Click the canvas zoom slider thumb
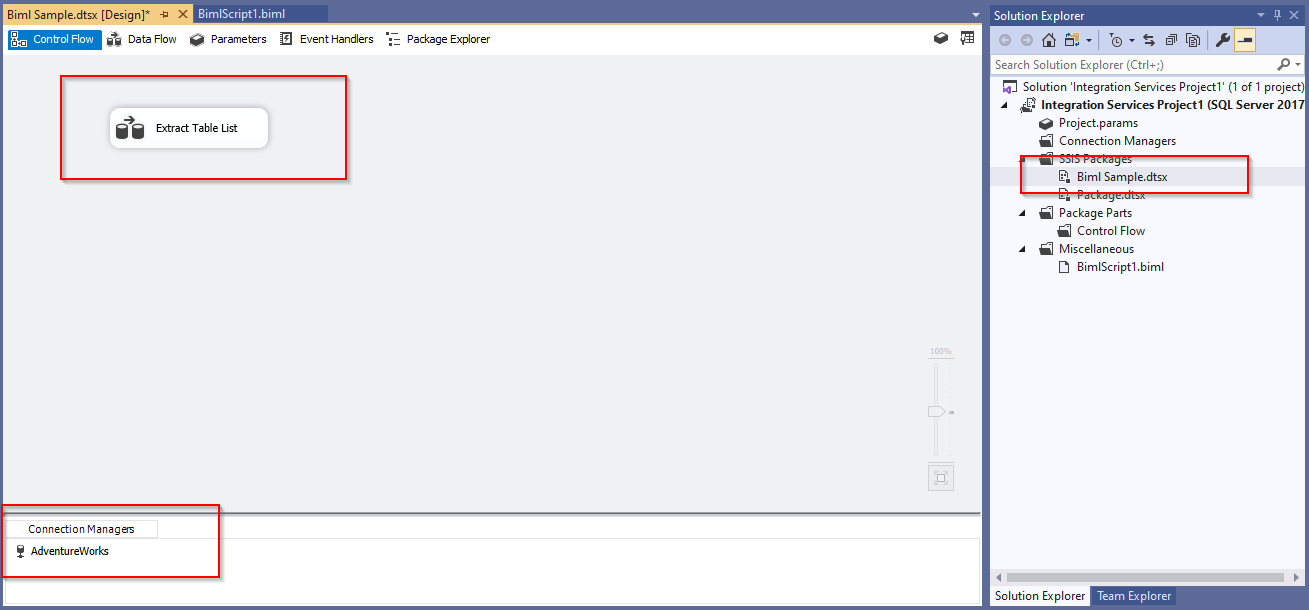The image size is (1309, 610). tap(936, 411)
